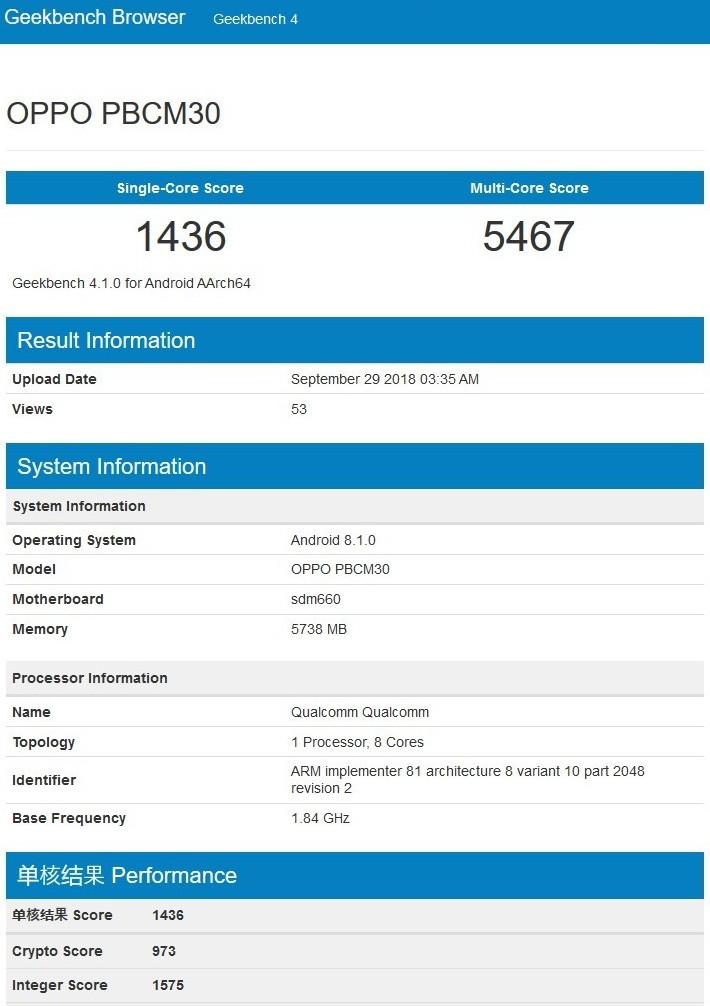This screenshot has height=1006, width=710.
Task: Select the sdm660 motherboard value
Action: pyautogui.click(x=316, y=599)
